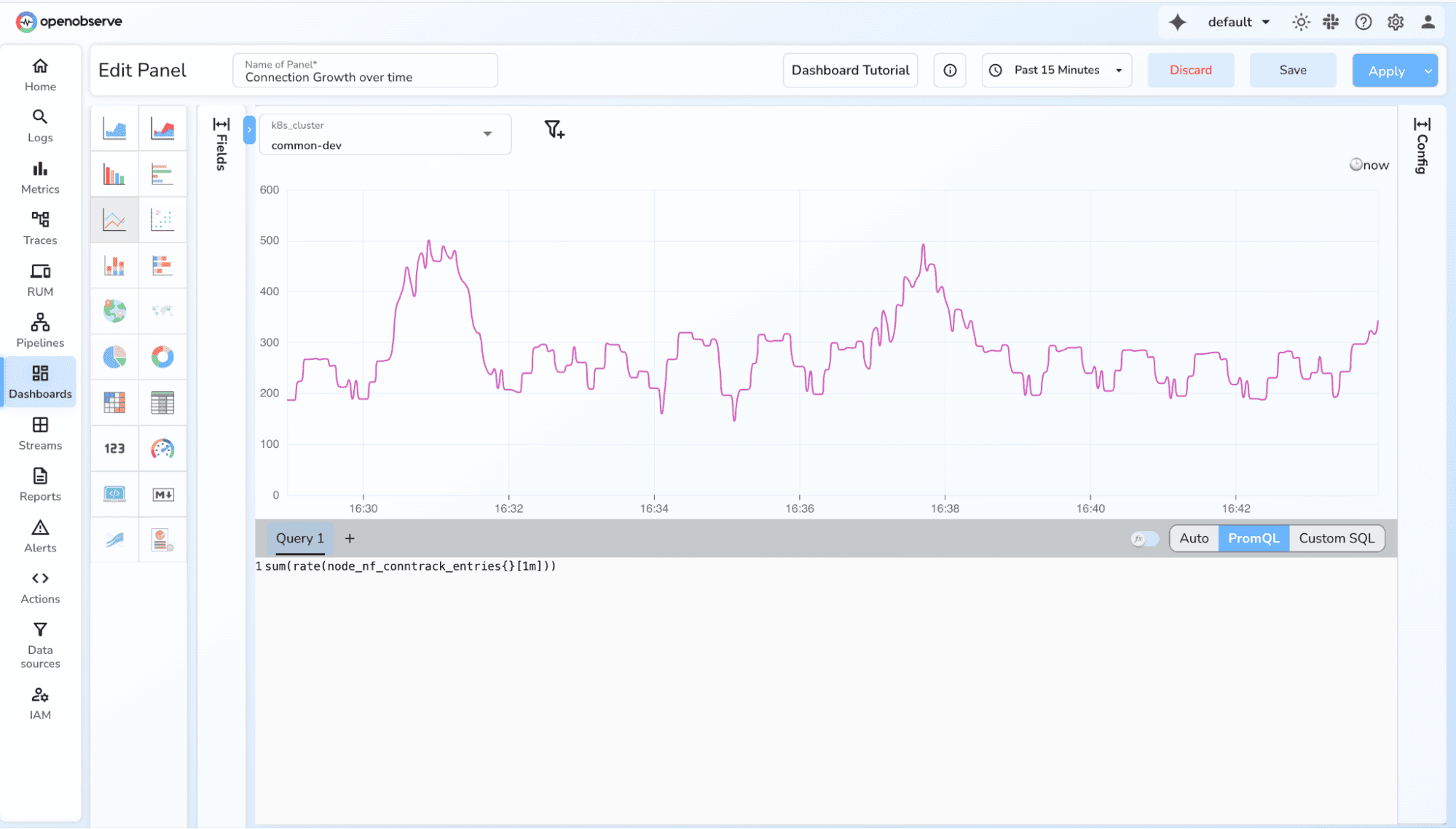Open Traces in the left sidebar
This screenshot has height=829, width=1456.
tap(40, 228)
